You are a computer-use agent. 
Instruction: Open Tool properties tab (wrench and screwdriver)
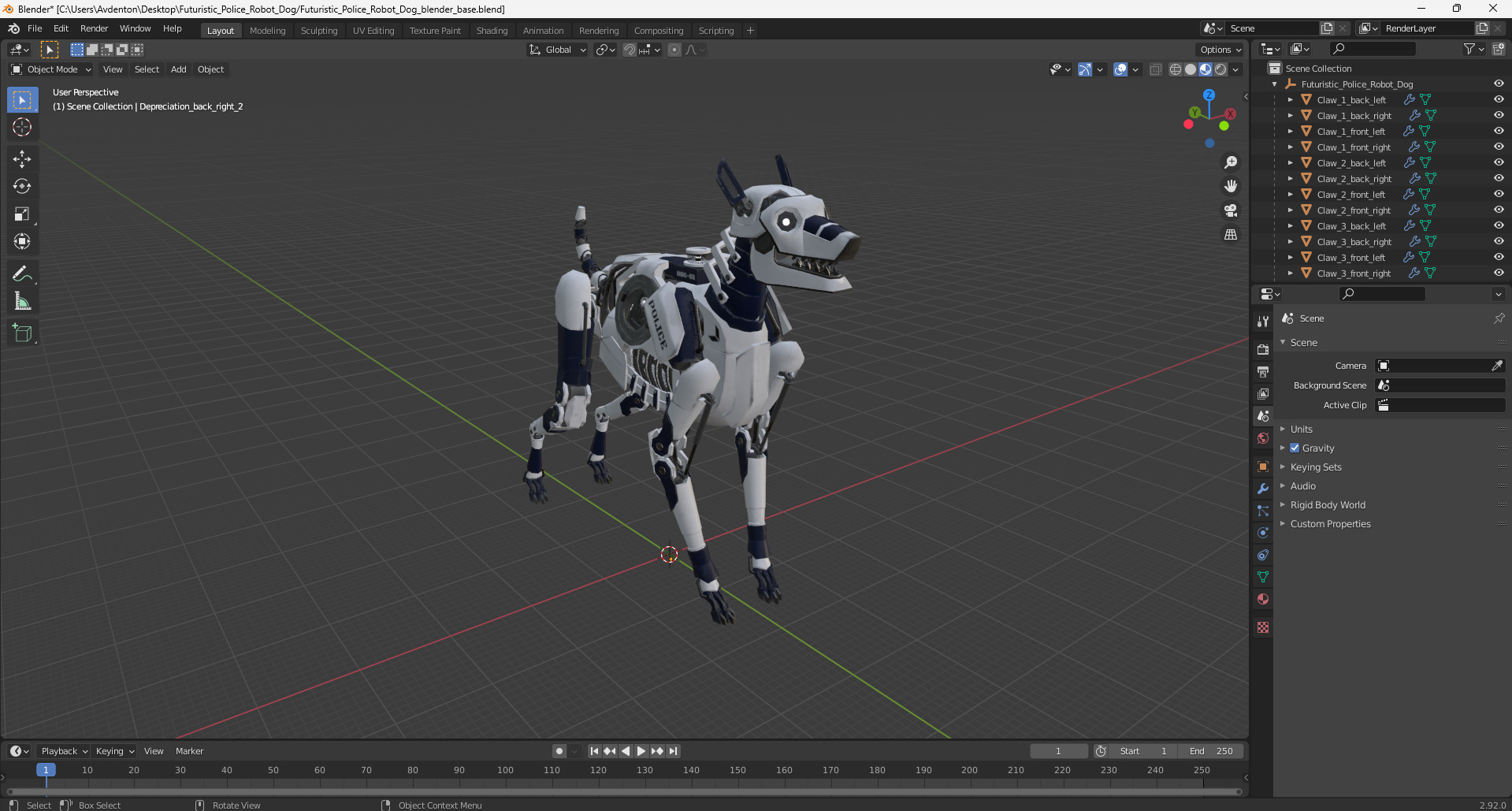point(1263,322)
